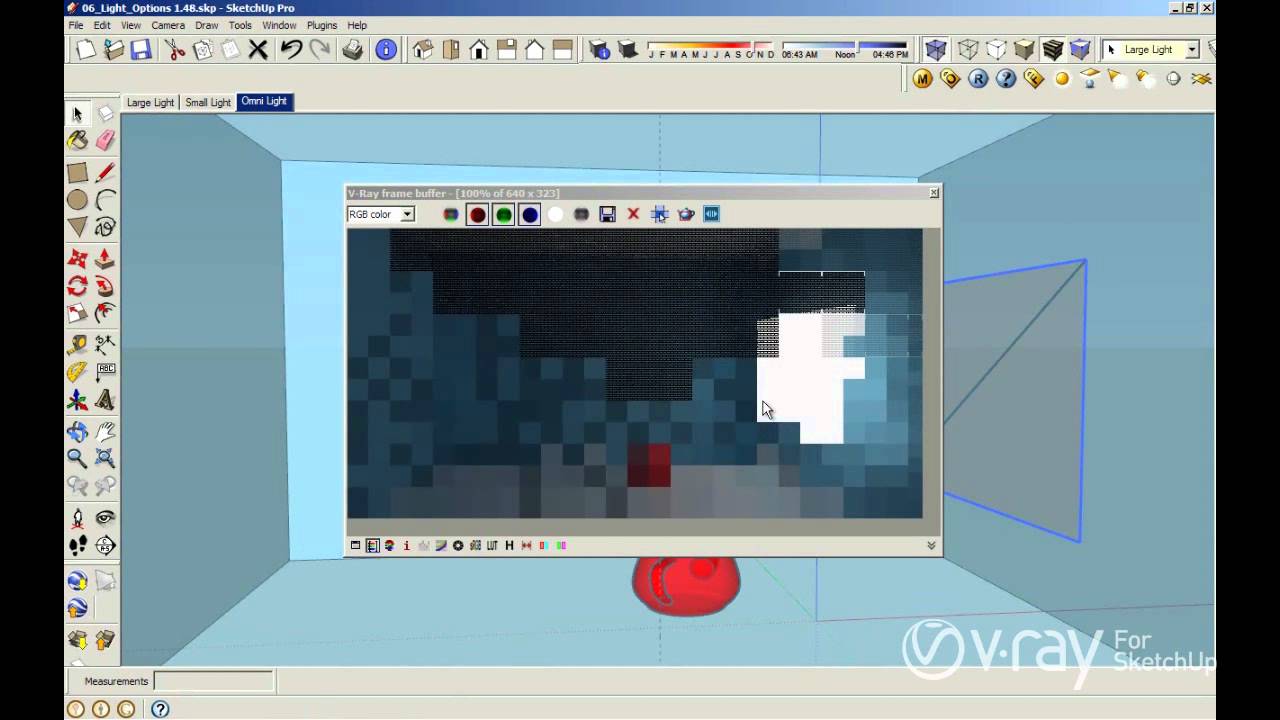1280x720 pixels.
Task: Show pixel information 'i' in frame buffer
Action: pos(406,545)
